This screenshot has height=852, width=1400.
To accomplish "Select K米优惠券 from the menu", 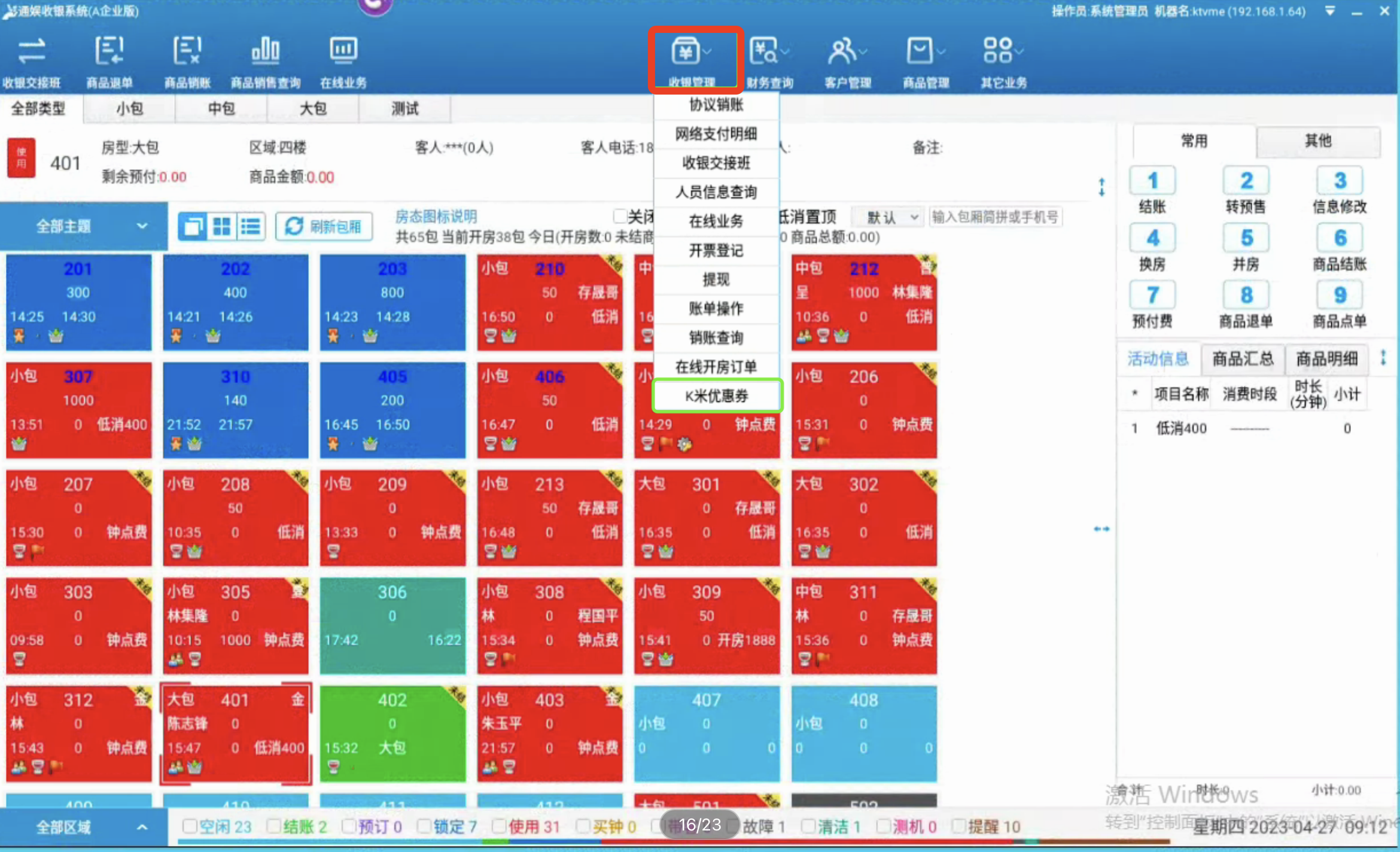I will pos(716,395).
